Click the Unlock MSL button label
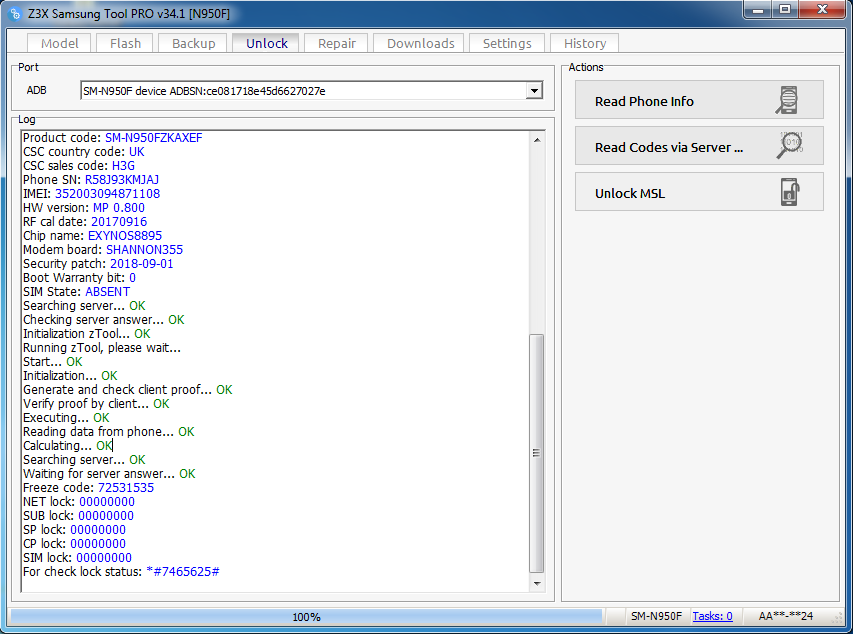 pyautogui.click(x=629, y=193)
